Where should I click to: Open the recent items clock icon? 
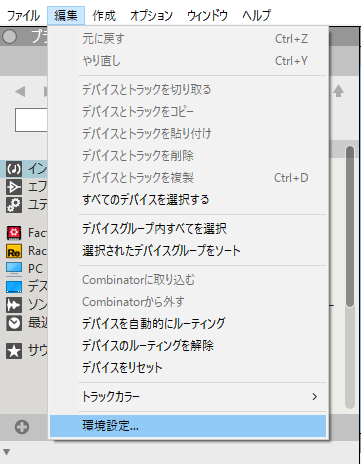14,323
